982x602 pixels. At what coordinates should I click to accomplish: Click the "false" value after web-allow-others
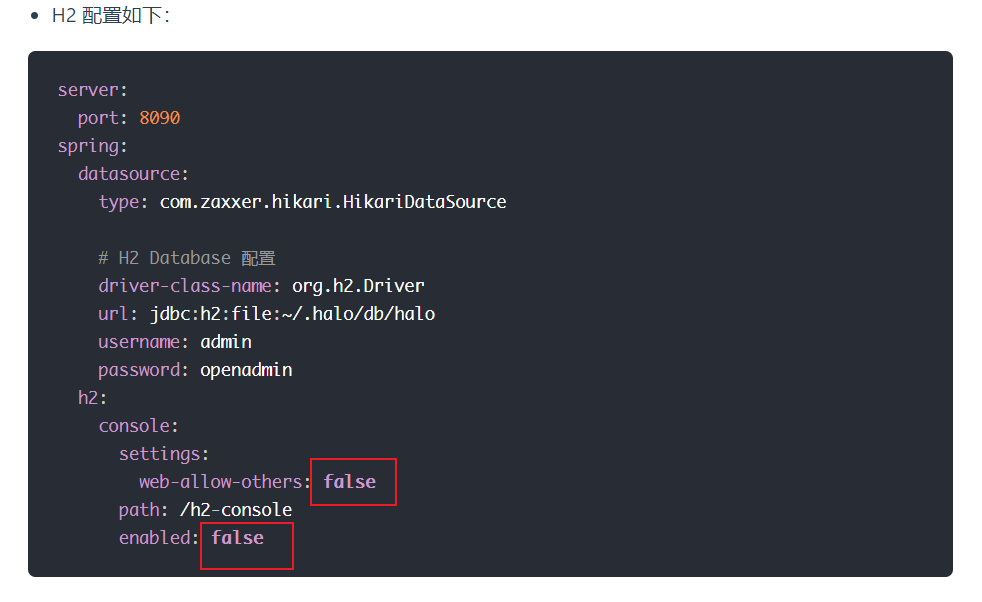[350, 482]
